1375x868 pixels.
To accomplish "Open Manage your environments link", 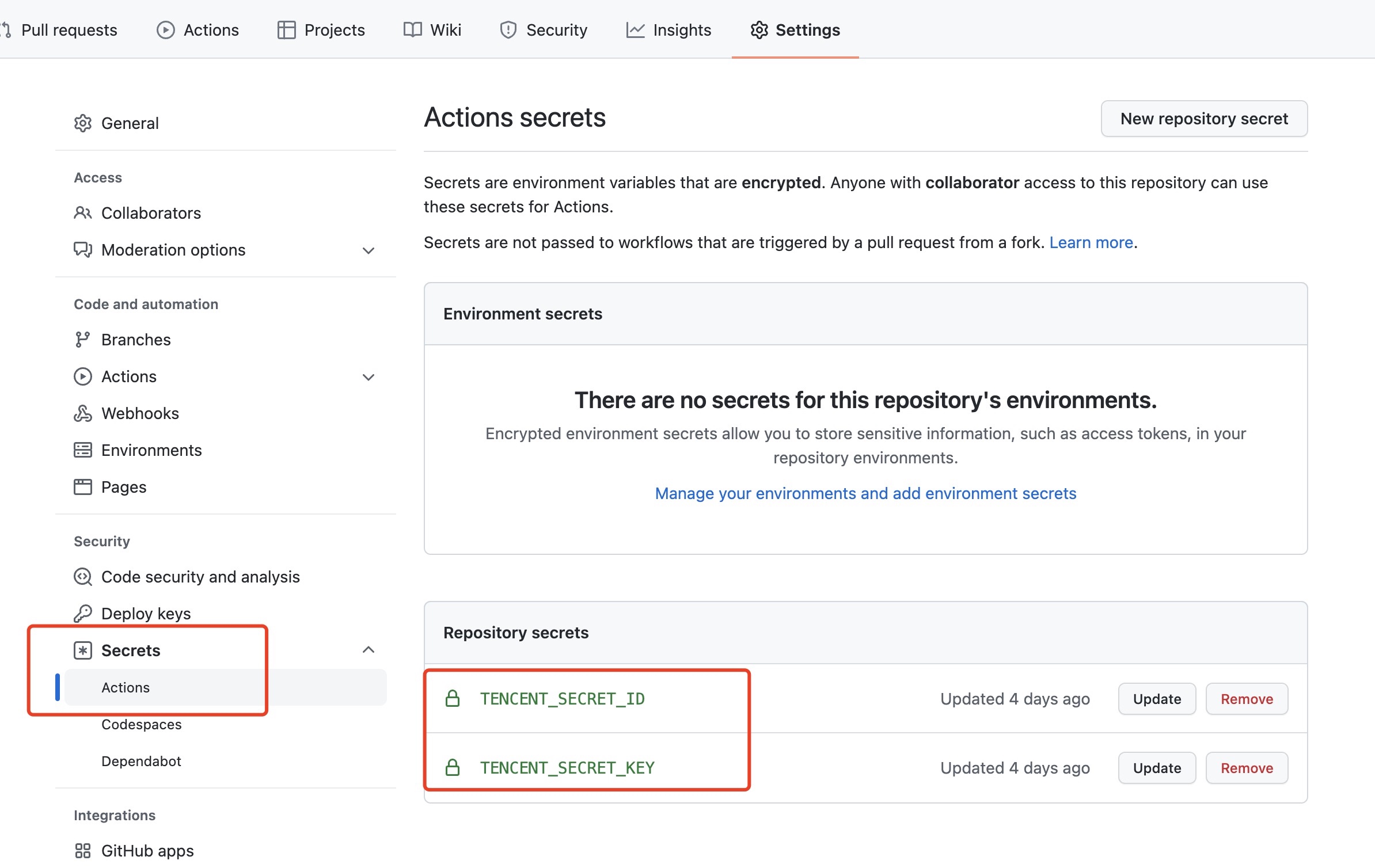I will pyautogui.click(x=865, y=493).
